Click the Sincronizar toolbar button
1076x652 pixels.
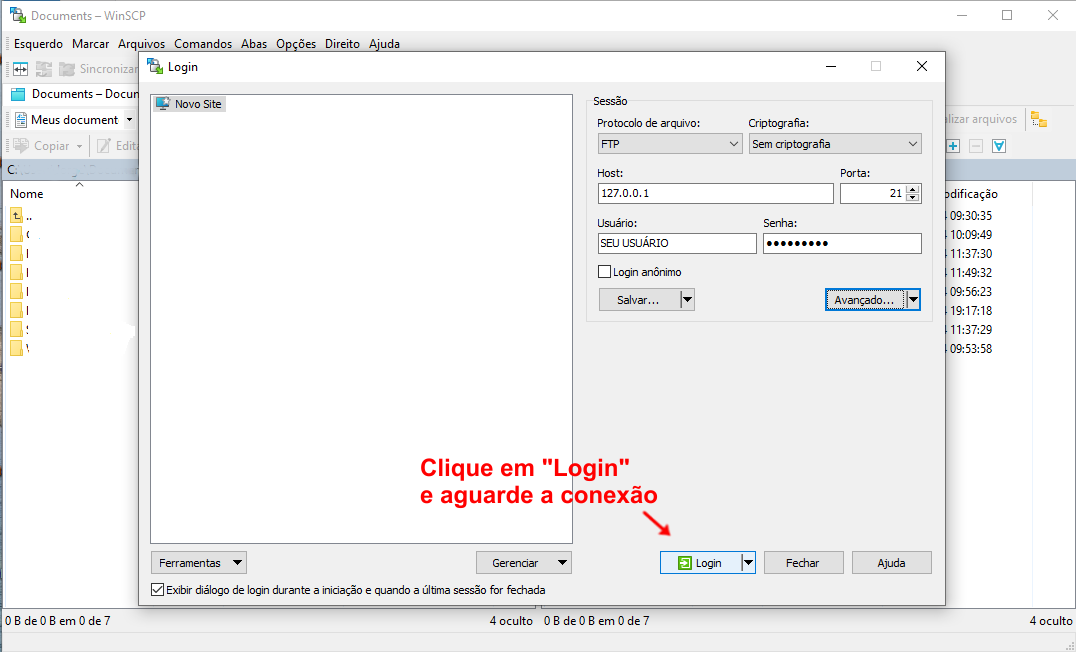coord(98,69)
